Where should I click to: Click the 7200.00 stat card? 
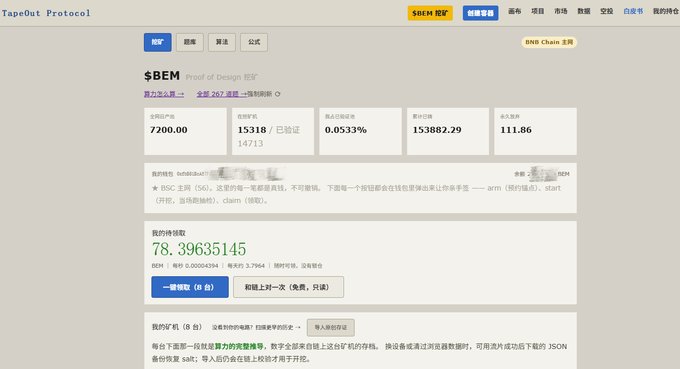(x=185, y=131)
